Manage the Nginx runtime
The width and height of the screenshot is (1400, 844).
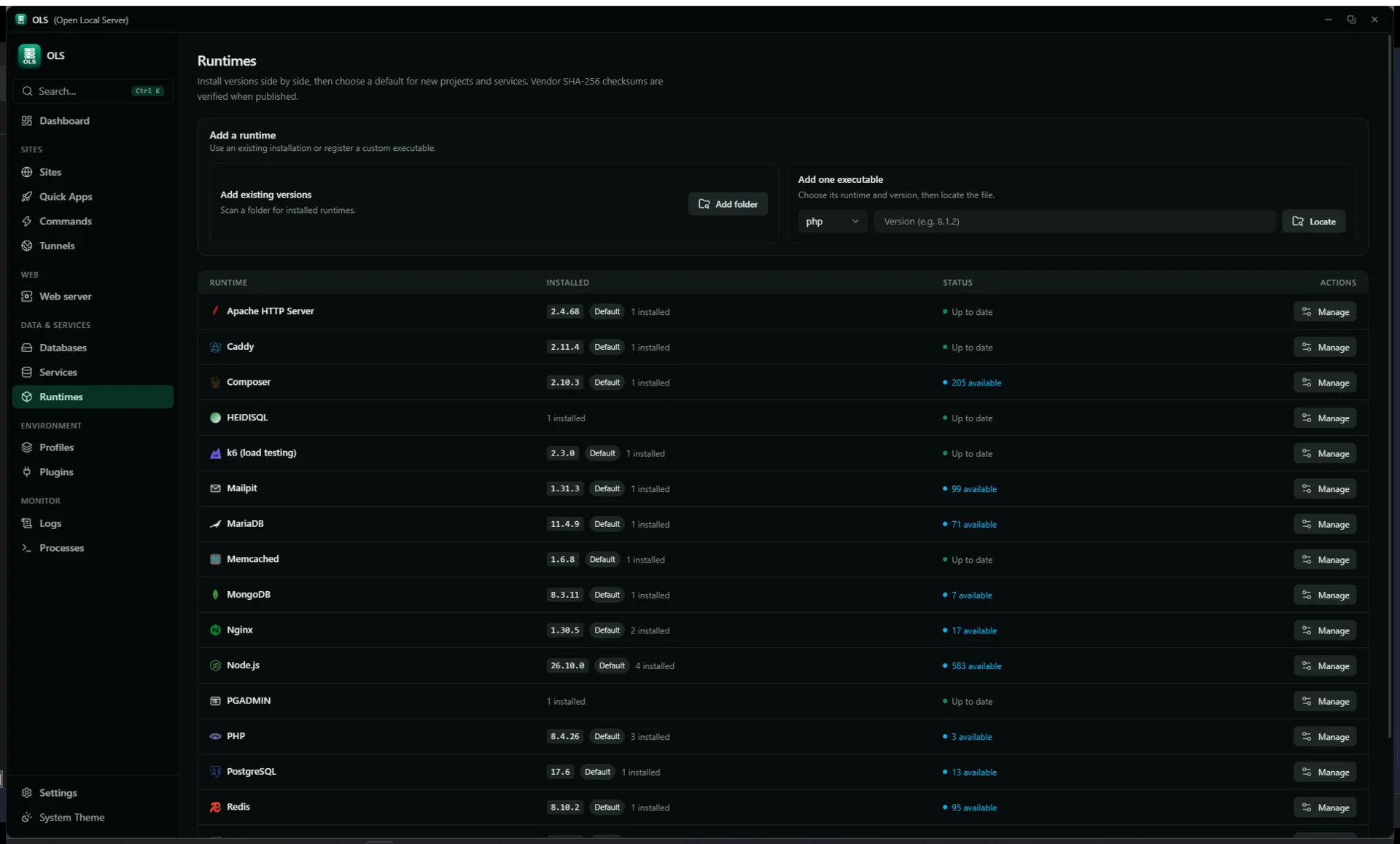tap(1325, 630)
